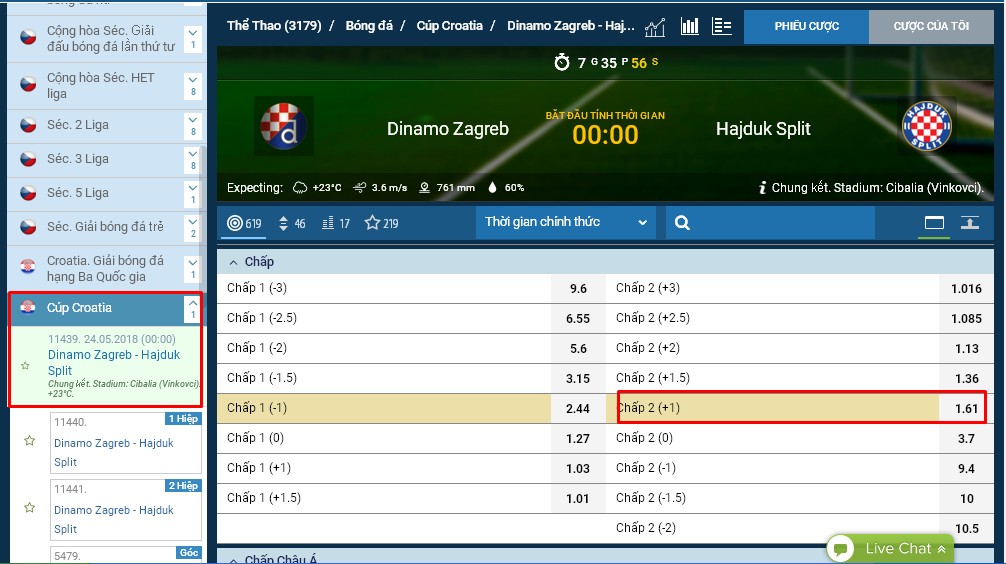Switch to the single-column layout icon
The height and width of the screenshot is (564, 1006).
(934, 223)
